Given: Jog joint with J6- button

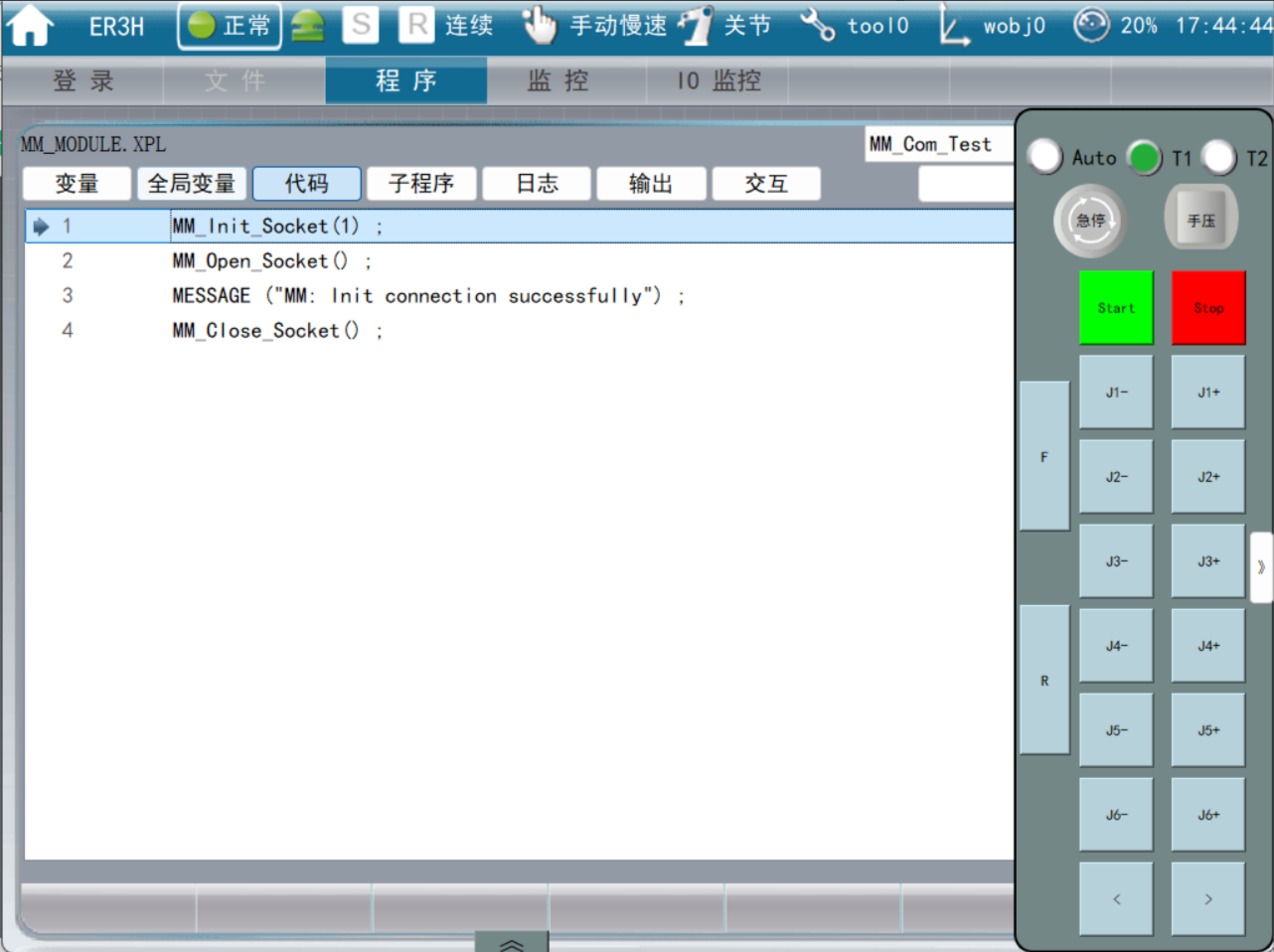Looking at the screenshot, I should point(1116,815).
